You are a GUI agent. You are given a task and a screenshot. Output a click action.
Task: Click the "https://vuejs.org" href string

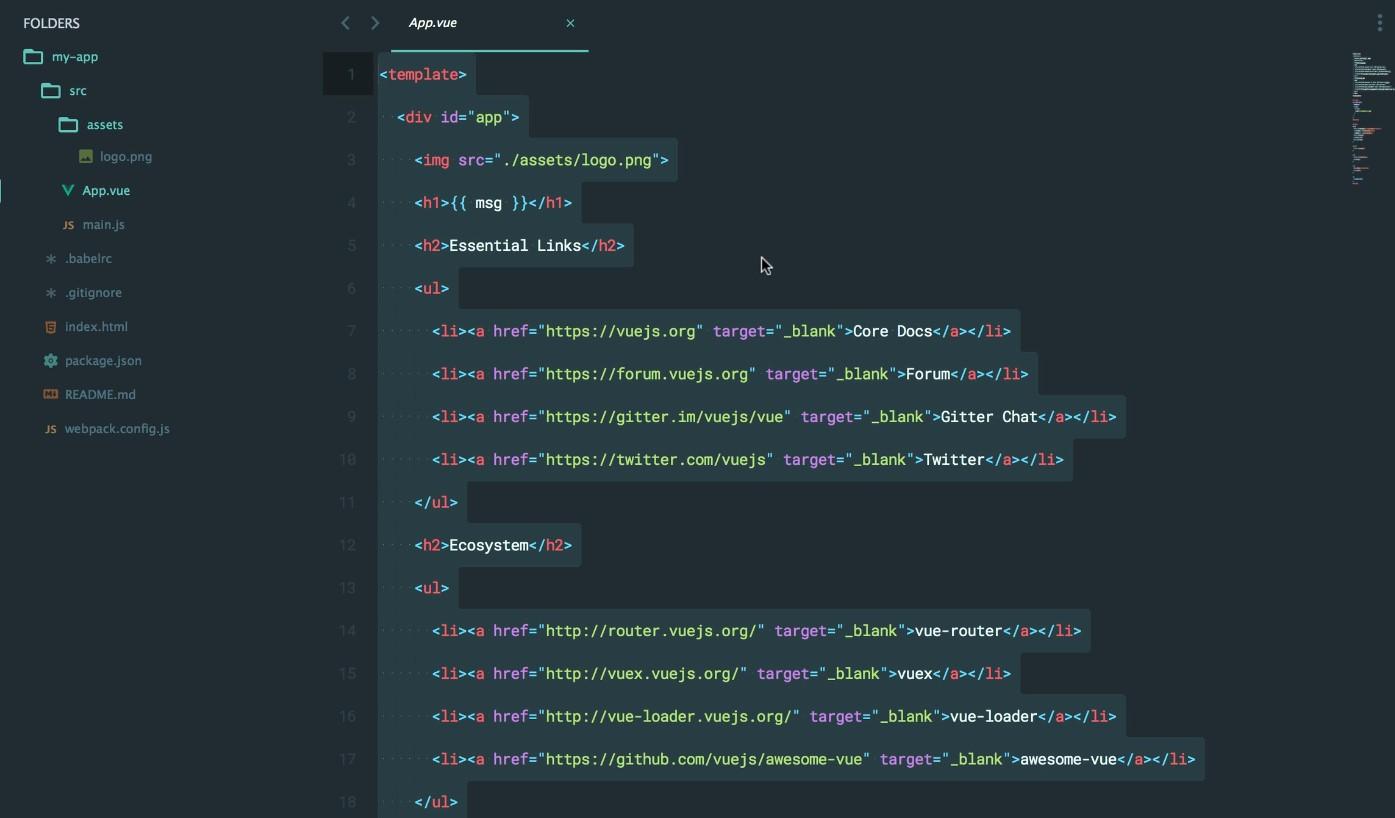pos(620,332)
